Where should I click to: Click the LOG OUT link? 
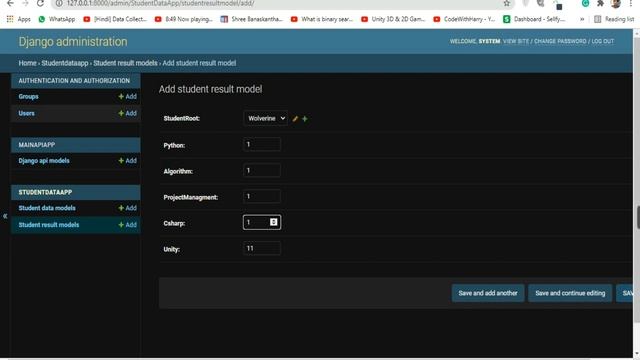point(602,41)
